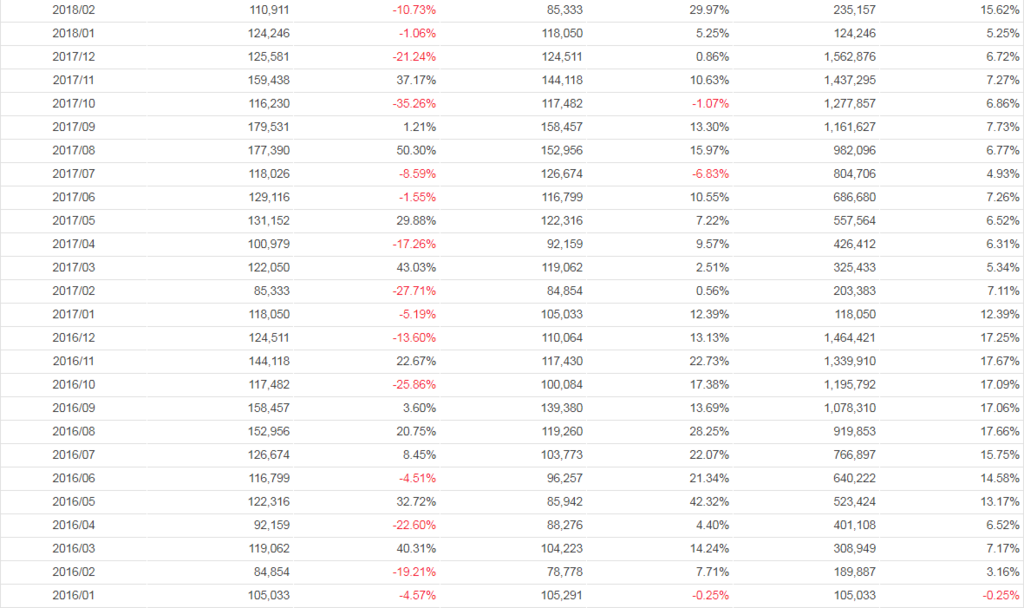This screenshot has width=1024, height=608.
Task: Click the 179,531 value cell
Action: (x=270, y=127)
